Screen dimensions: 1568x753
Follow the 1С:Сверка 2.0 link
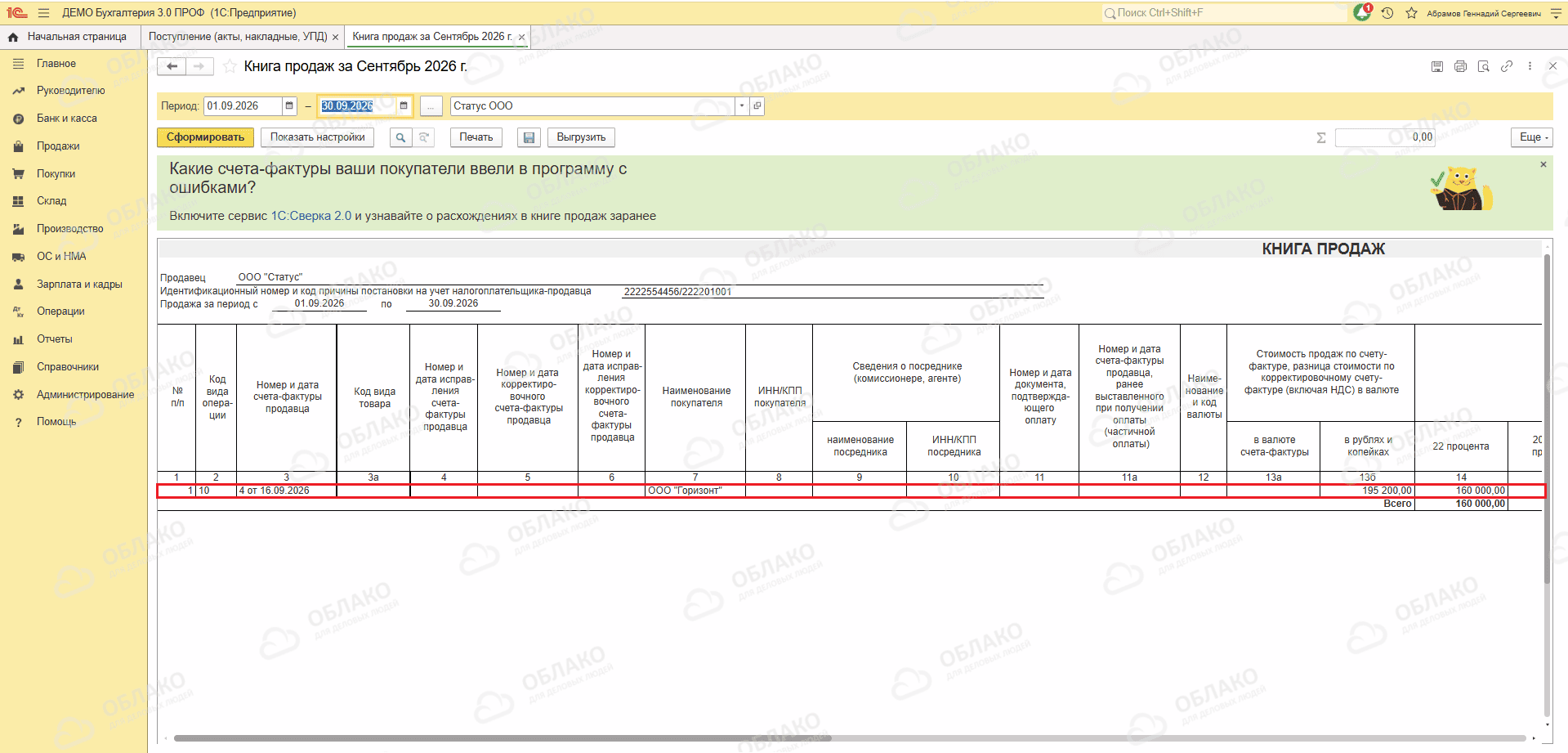(310, 216)
